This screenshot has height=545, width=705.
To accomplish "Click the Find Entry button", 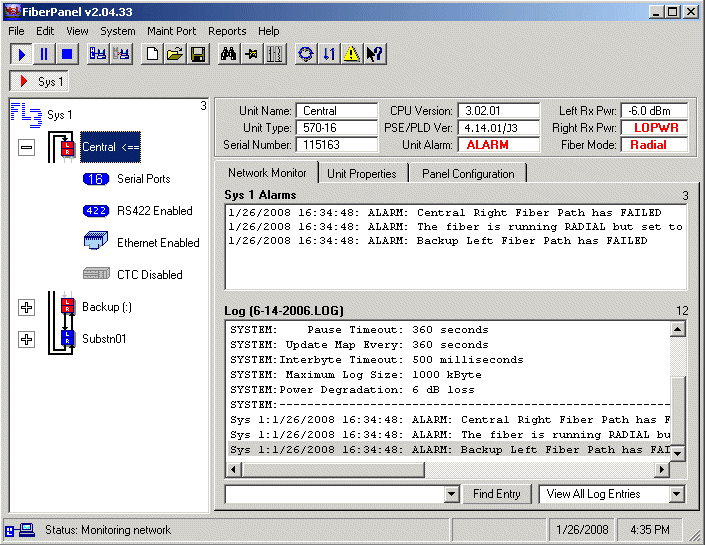I will [497, 494].
